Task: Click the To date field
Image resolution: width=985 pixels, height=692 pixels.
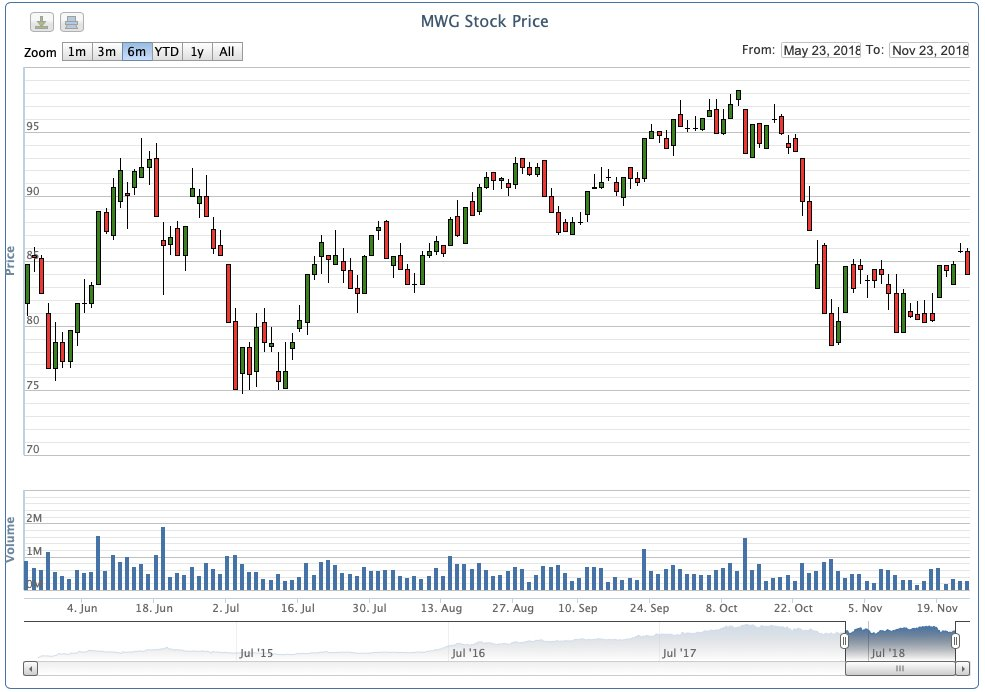Action: 929,51
